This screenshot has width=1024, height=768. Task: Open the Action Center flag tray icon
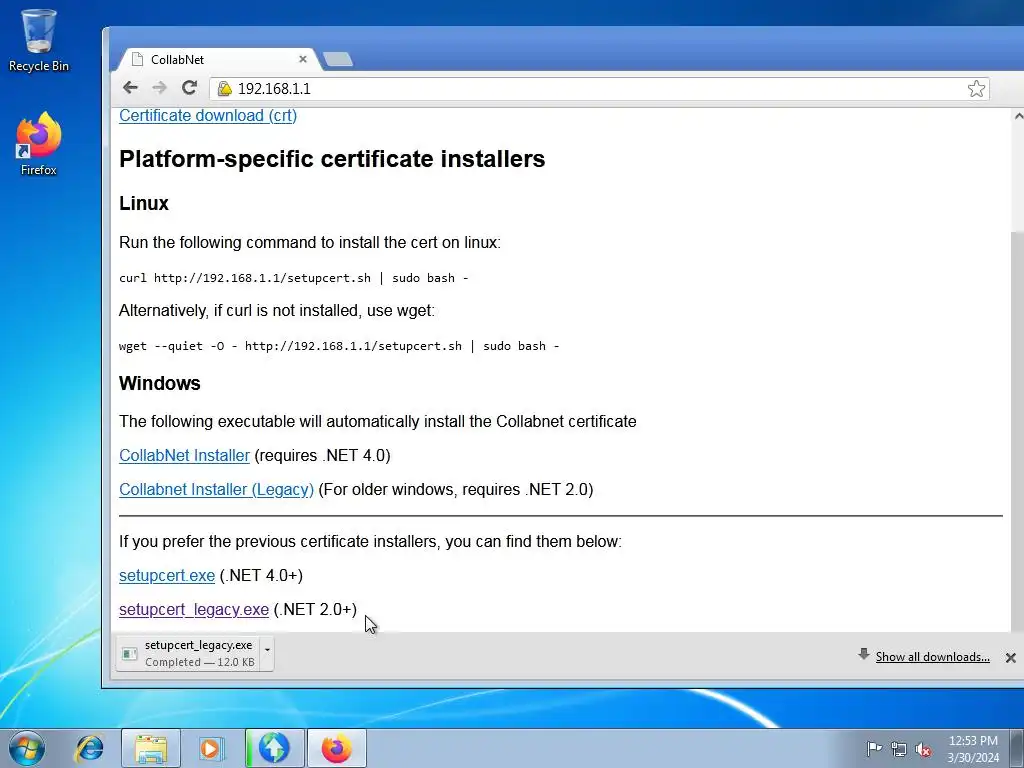pyautogui.click(x=873, y=749)
